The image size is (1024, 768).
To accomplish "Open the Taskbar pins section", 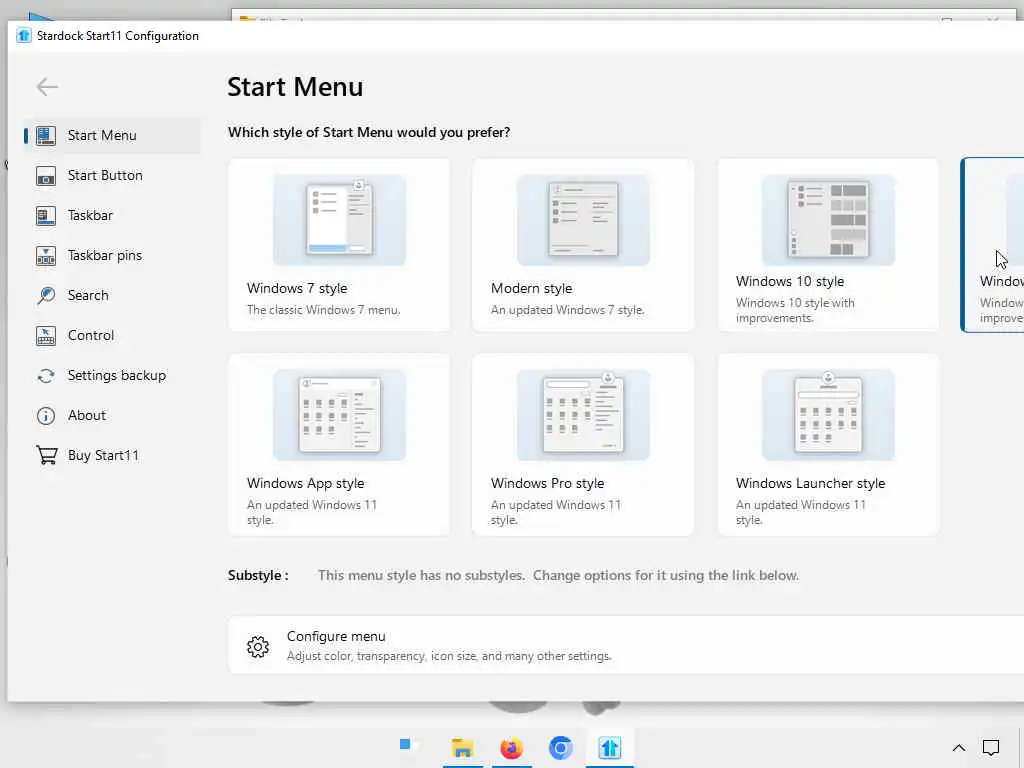I will click(x=112, y=255).
